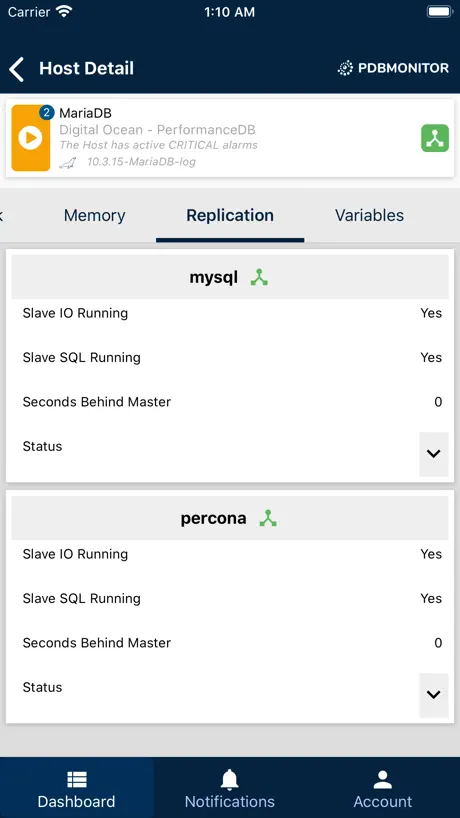Open the Notifications bell tab
This screenshot has height=818, width=460.
pos(229,788)
